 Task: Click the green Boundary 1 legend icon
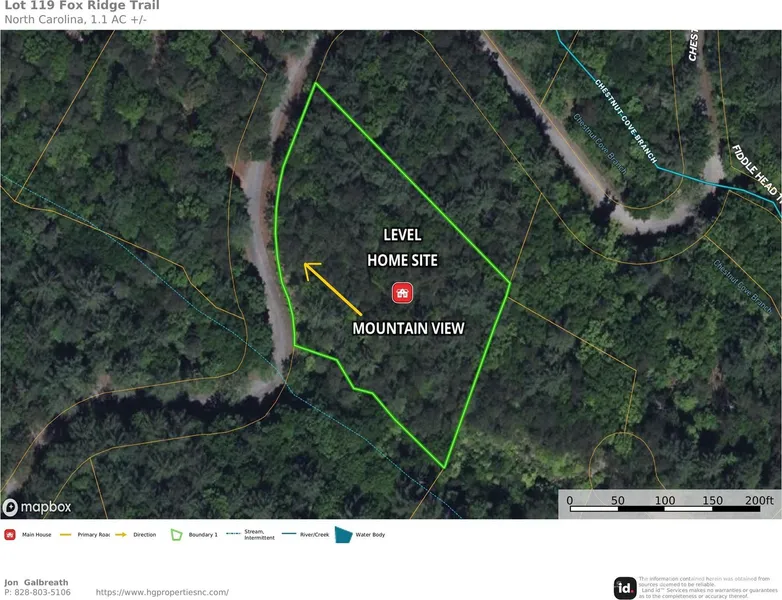(x=176, y=535)
